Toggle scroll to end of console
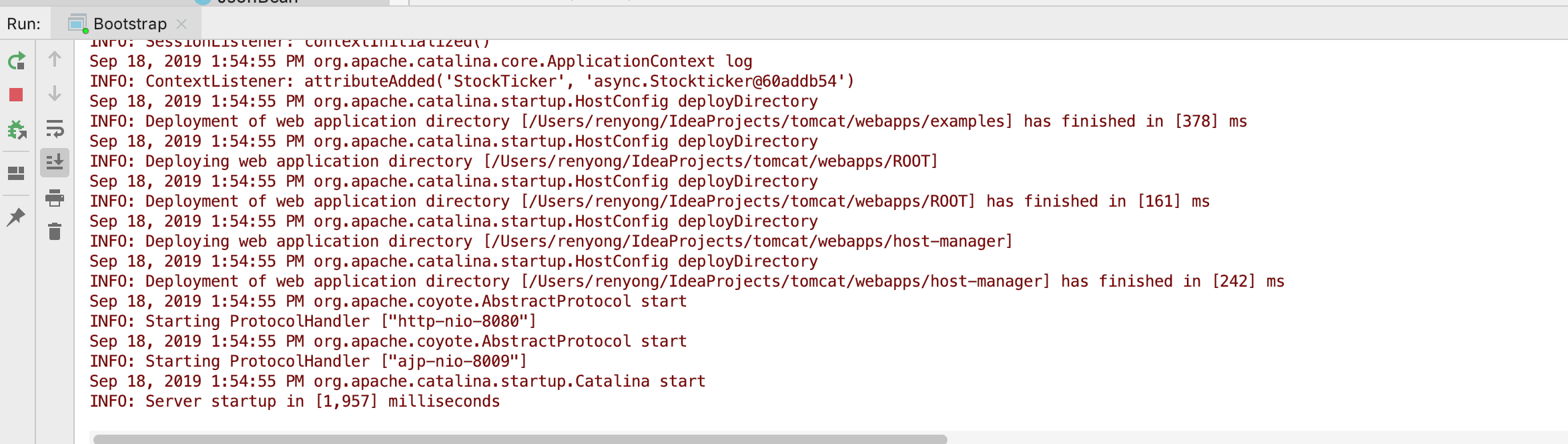The image size is (1568, 444). tap(55, 162)
